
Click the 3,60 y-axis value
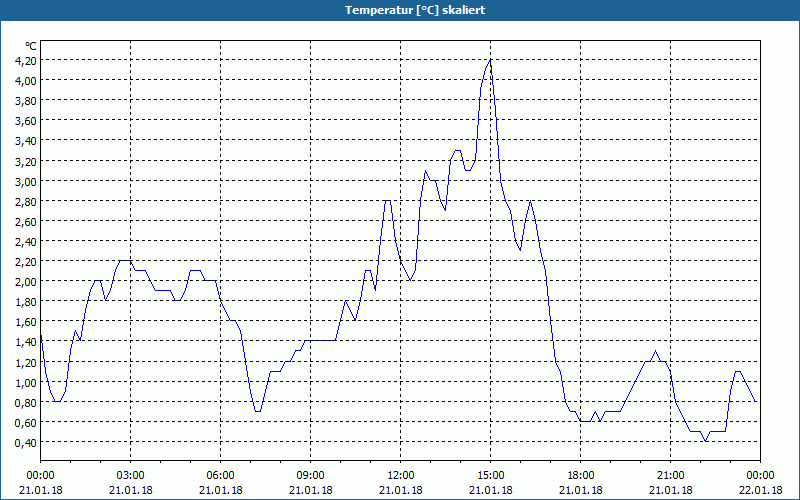(26, 121)
